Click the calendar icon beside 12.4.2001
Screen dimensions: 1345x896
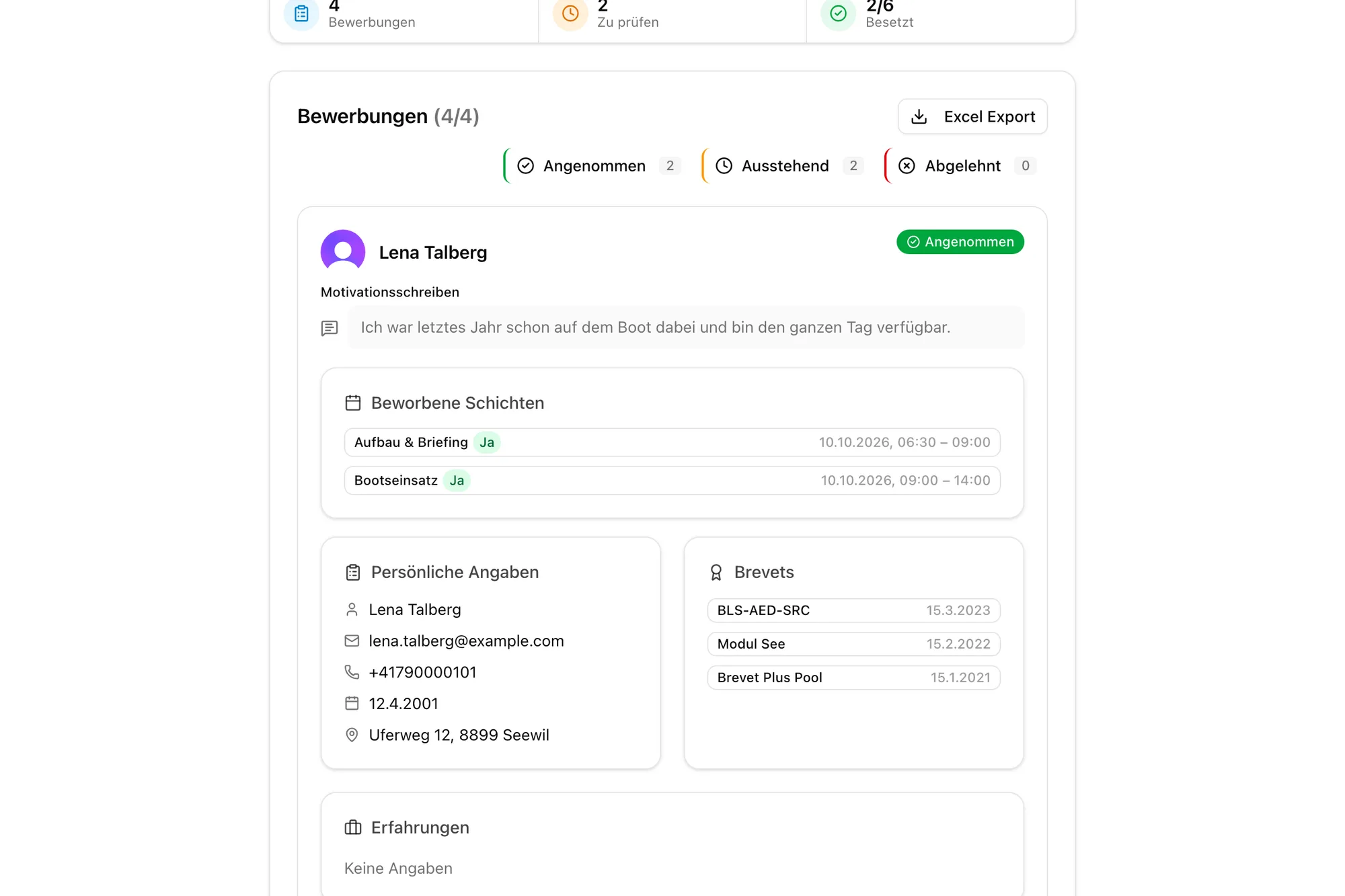pos(352,704)
